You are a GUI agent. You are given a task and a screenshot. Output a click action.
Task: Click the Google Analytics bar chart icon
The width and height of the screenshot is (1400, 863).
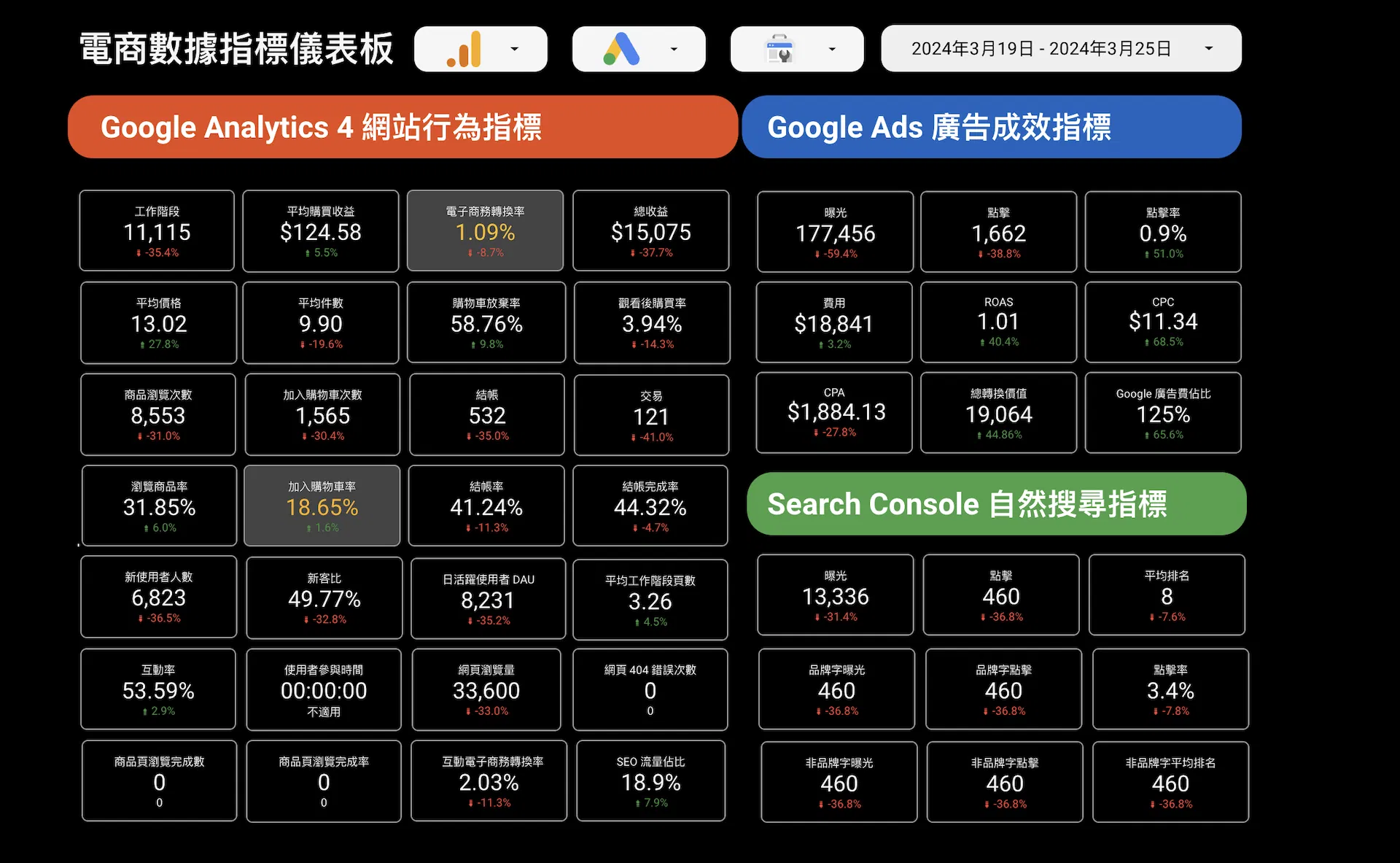click(464, 49)
